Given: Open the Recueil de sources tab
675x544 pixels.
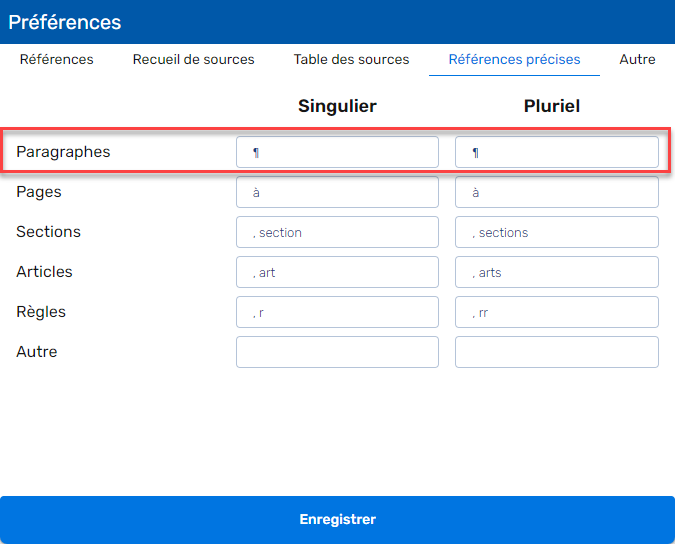Looking at the screenshot, I should tap(193, 59).
